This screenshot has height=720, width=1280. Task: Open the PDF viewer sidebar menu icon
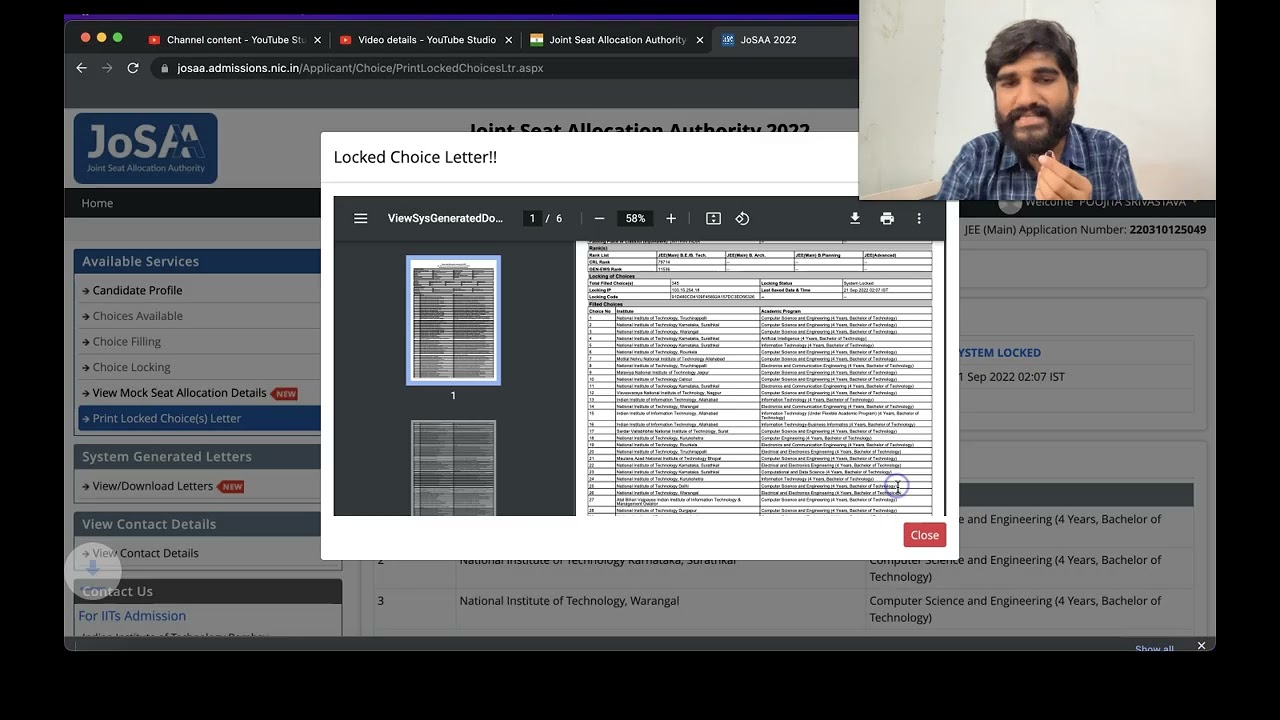[x=361, y=218]
